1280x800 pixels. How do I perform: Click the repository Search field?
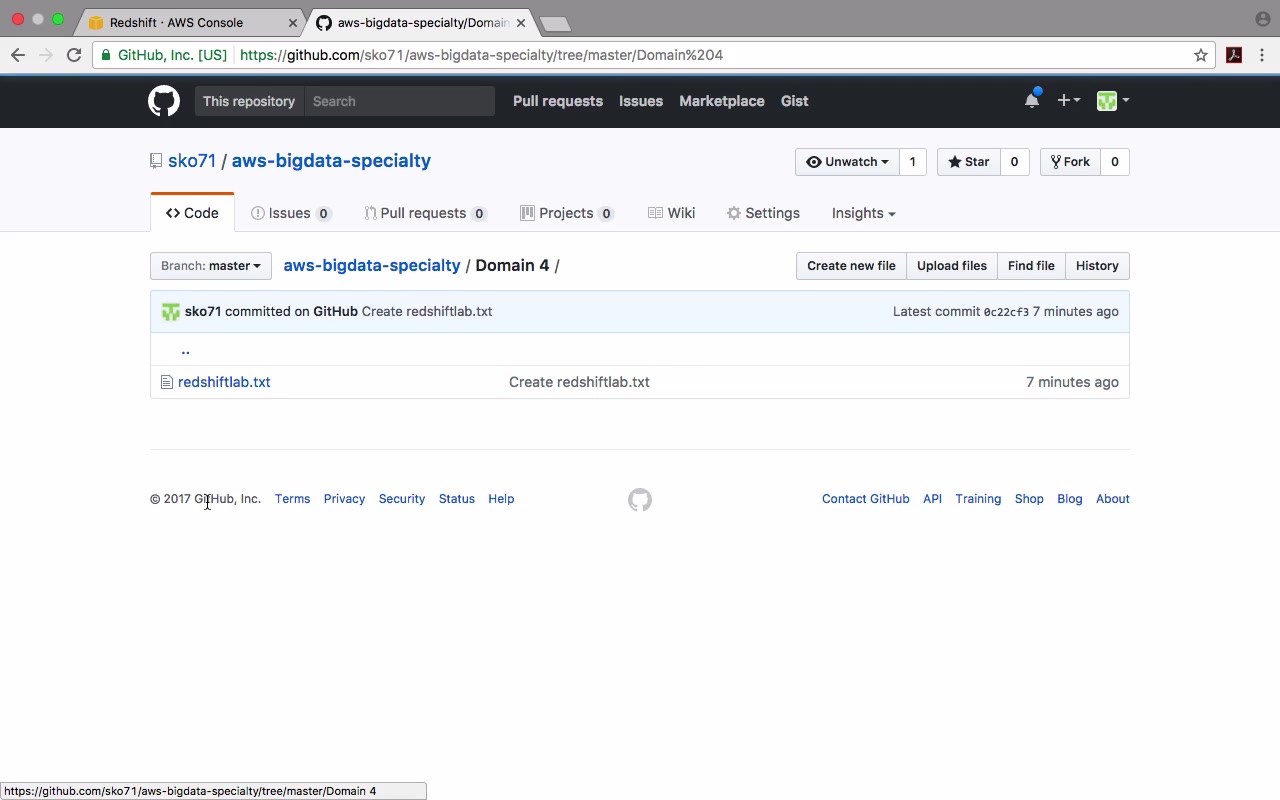pos(400,101)
